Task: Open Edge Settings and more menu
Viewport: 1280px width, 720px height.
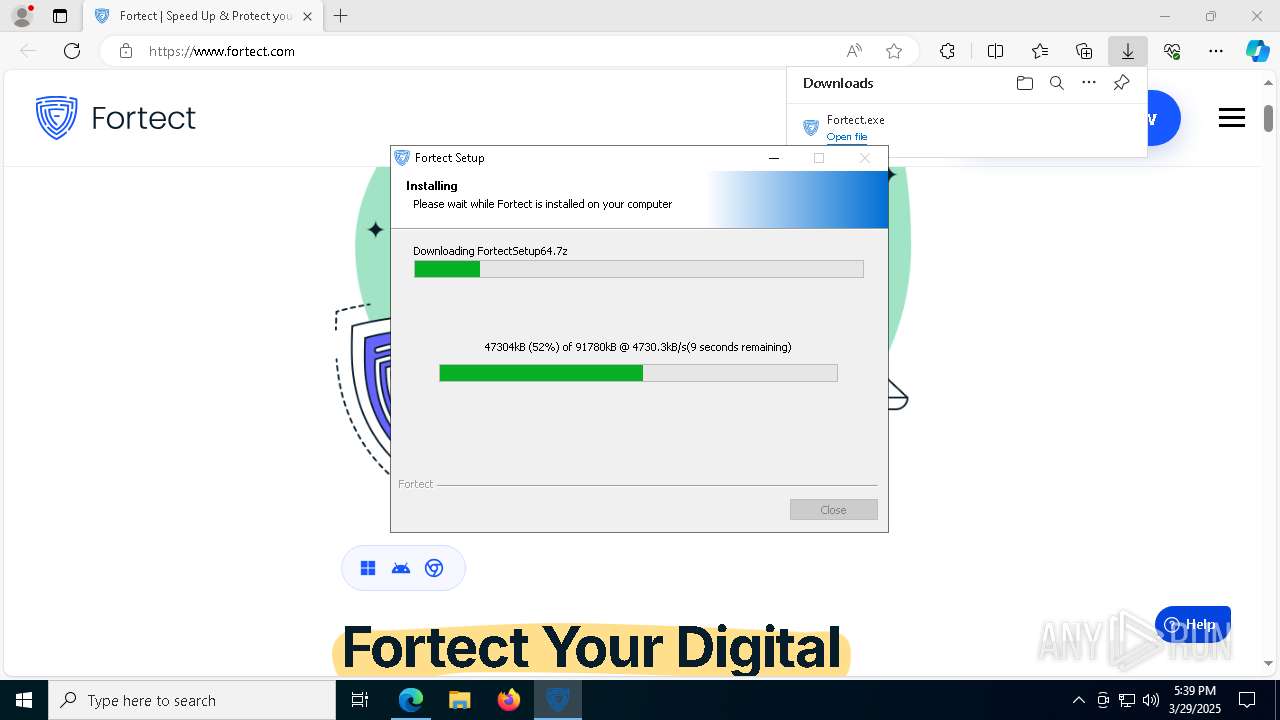Action: pos(1216,51)
